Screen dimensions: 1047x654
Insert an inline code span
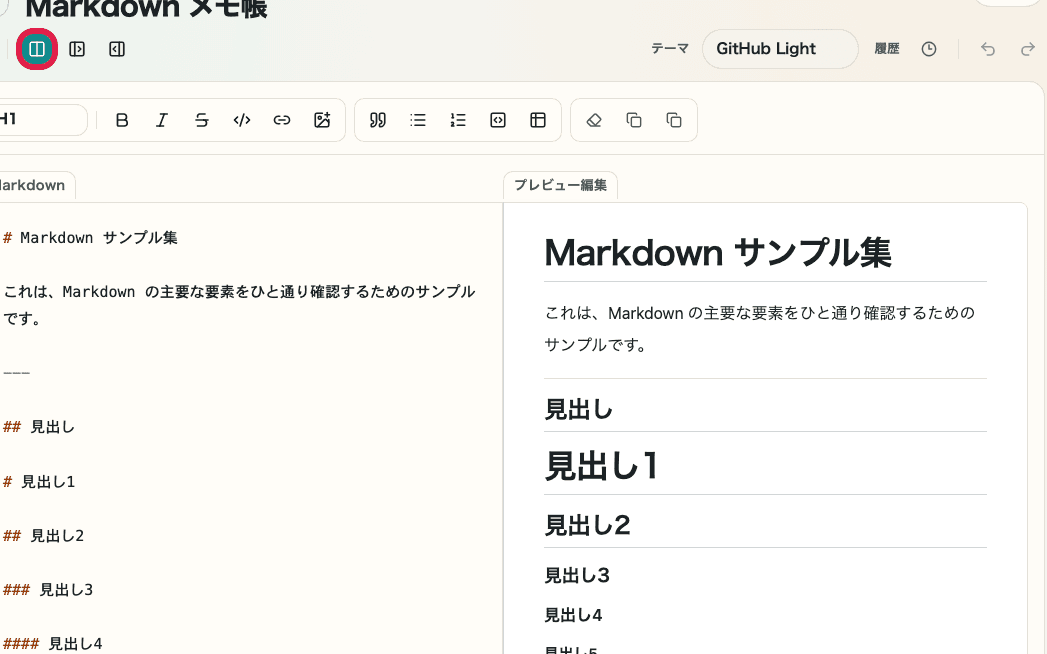(242, 120)
